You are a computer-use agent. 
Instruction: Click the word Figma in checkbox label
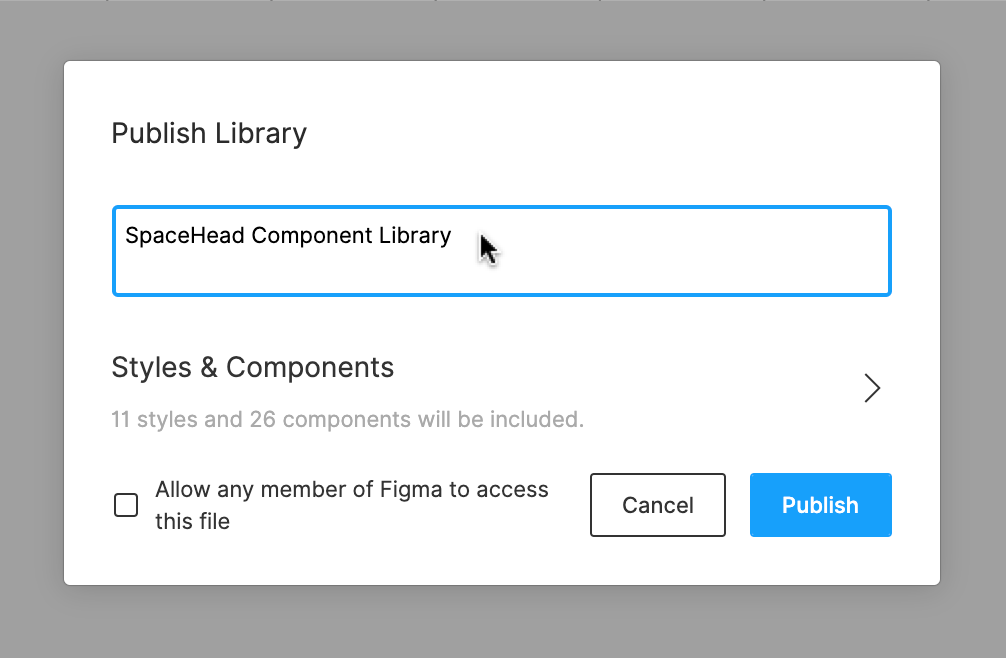tap(405, 490)
